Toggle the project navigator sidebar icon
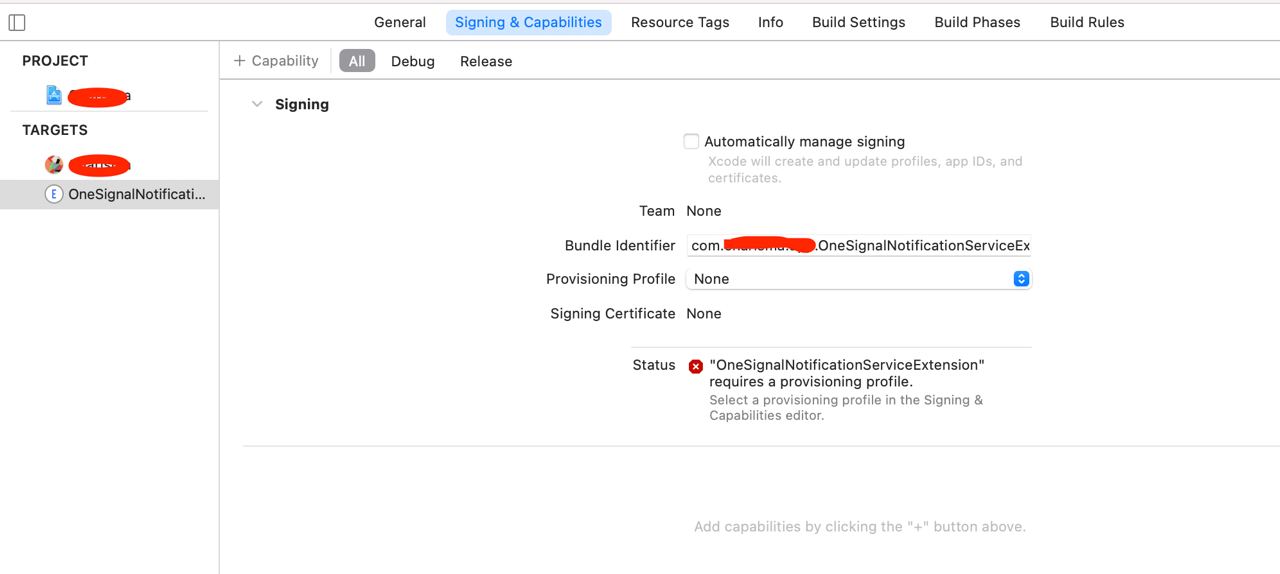 click(17, 22)
